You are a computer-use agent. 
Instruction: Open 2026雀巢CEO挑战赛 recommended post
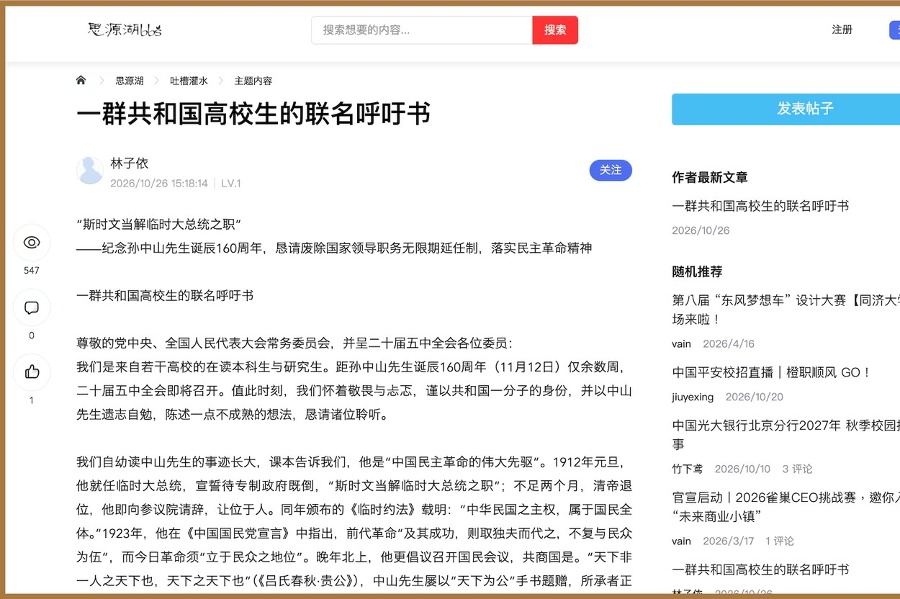tap(786, 507)
